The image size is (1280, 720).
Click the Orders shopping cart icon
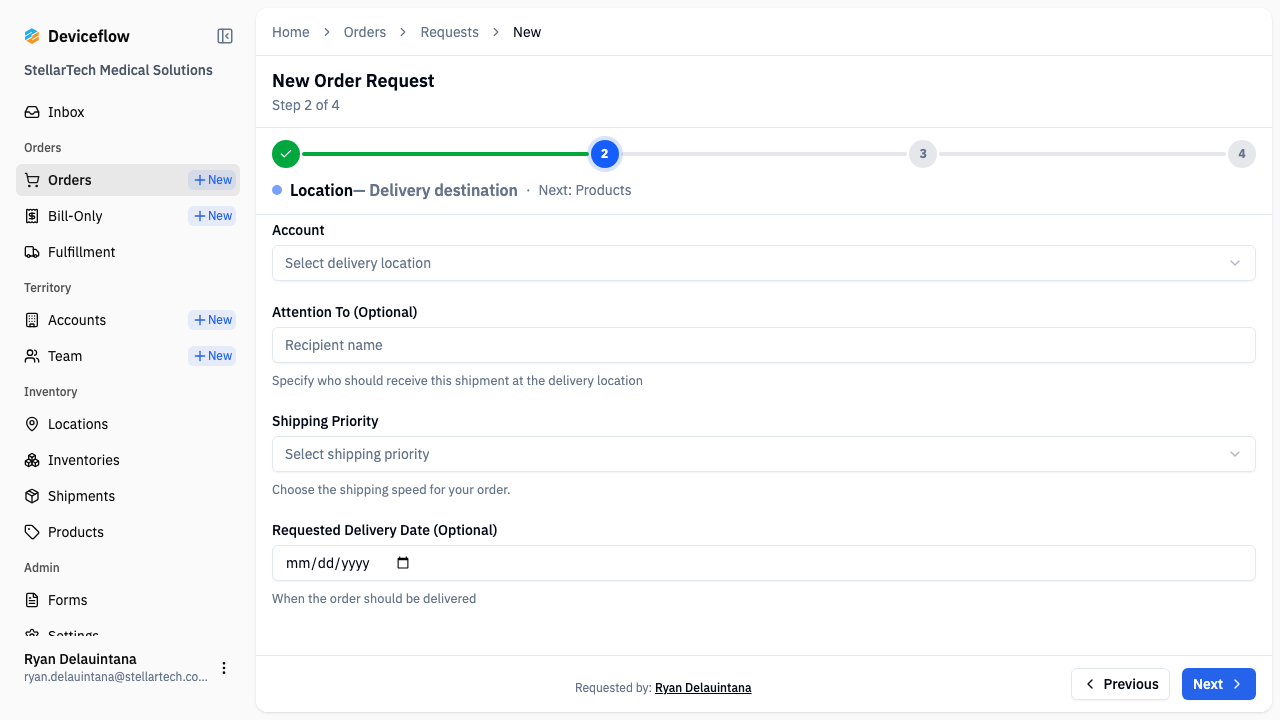(x=32, y=180)
